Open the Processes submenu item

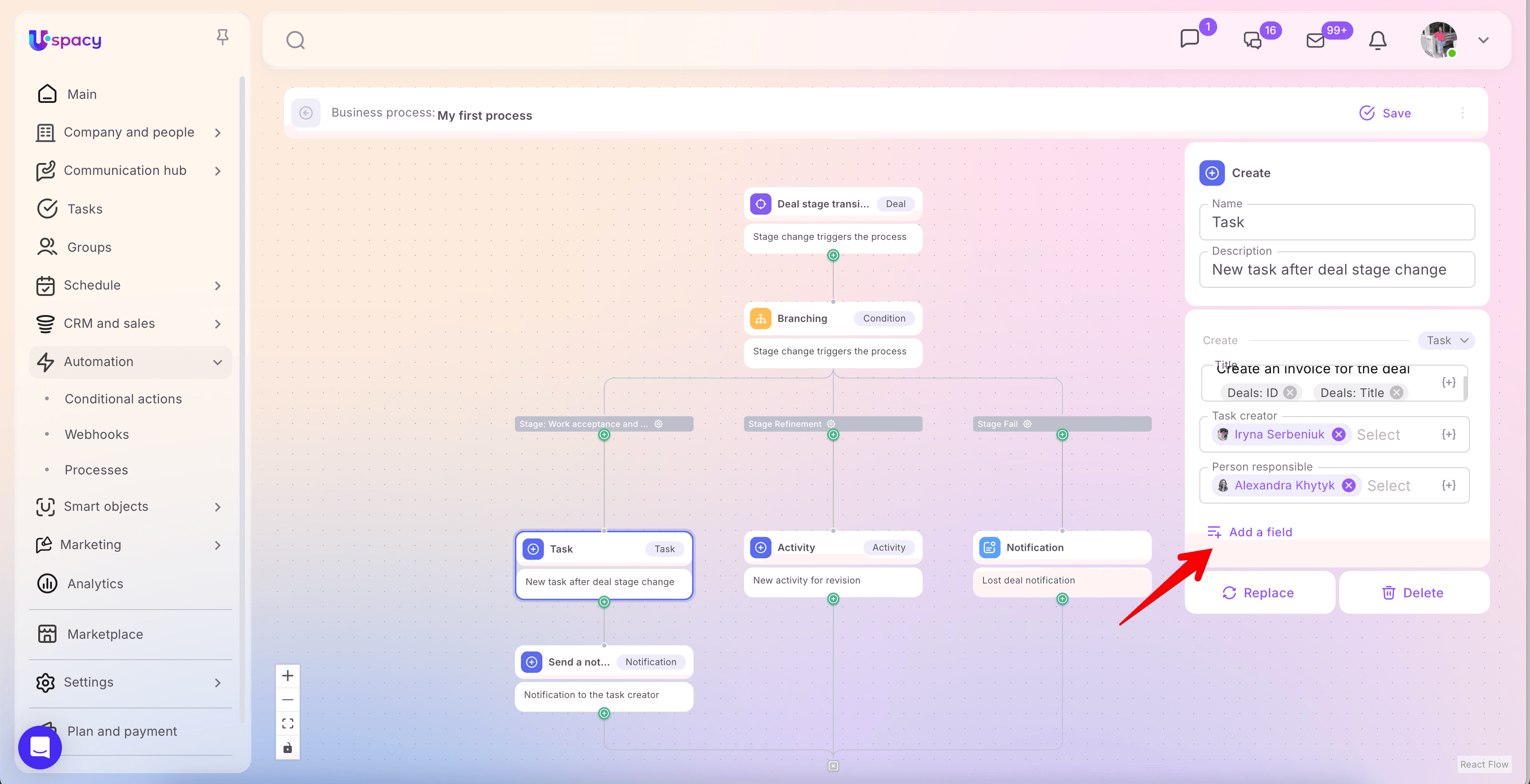coord(96,470)
